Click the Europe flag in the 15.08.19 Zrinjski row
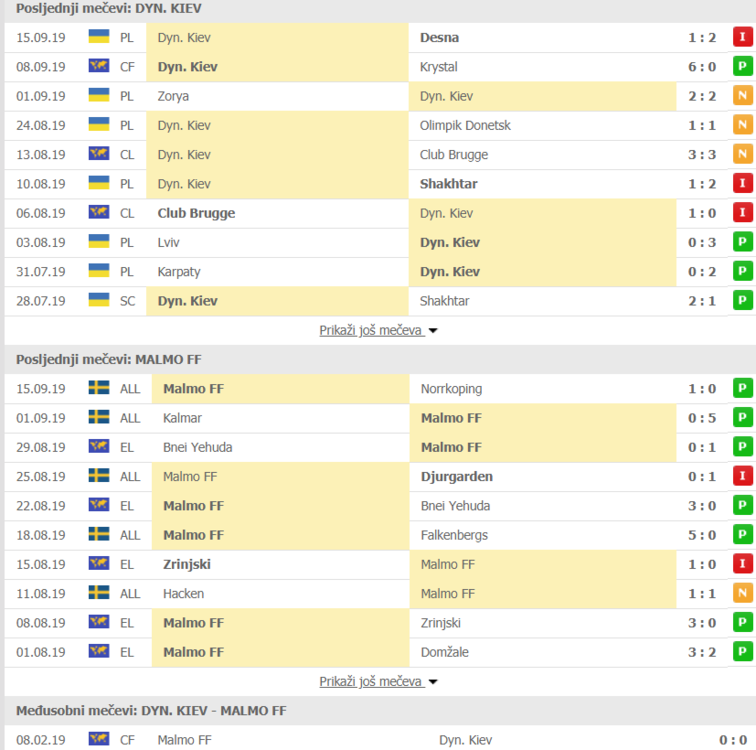Screen dimensions: 756x750 pos(99,563)
